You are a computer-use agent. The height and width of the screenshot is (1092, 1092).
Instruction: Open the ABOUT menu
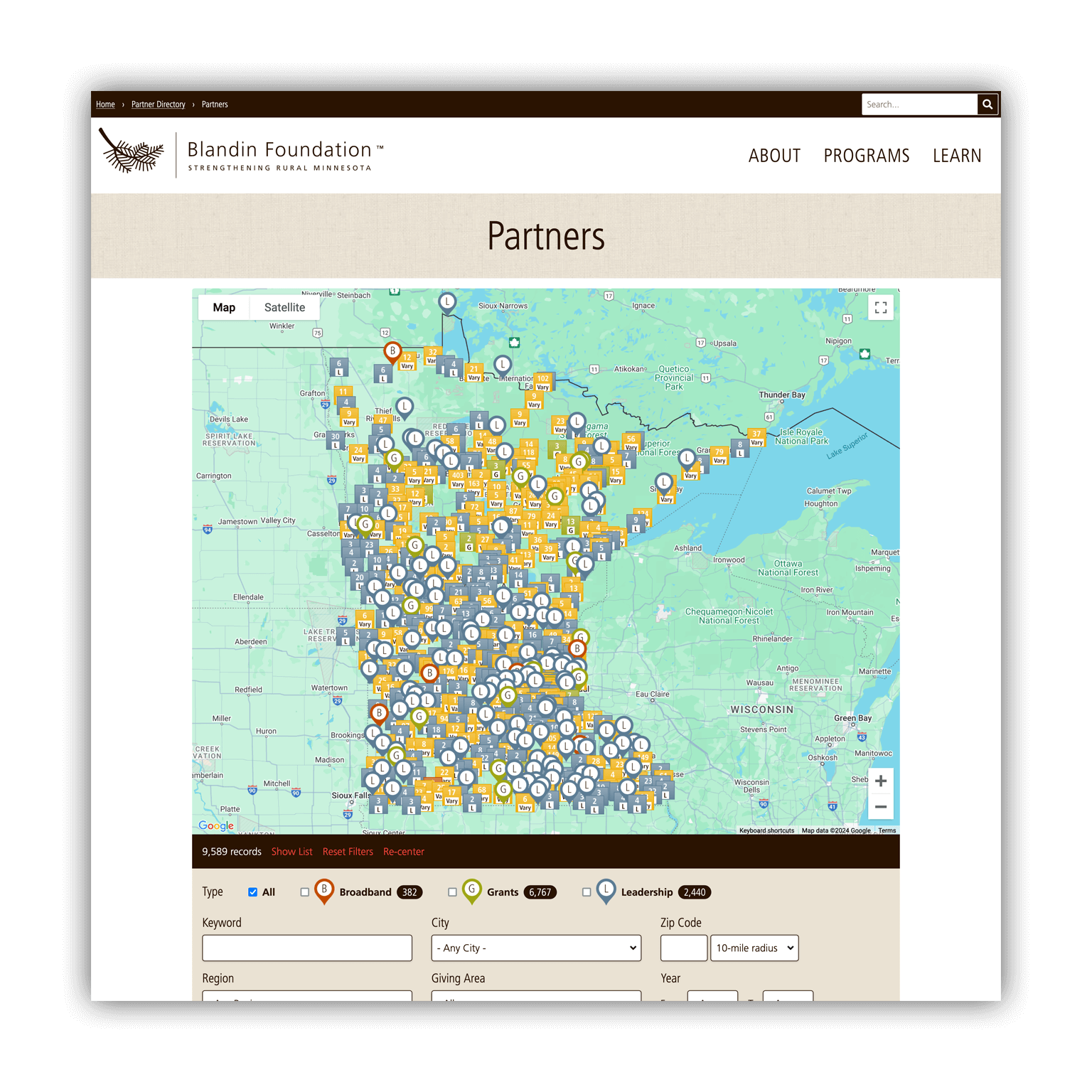[774, 156]
